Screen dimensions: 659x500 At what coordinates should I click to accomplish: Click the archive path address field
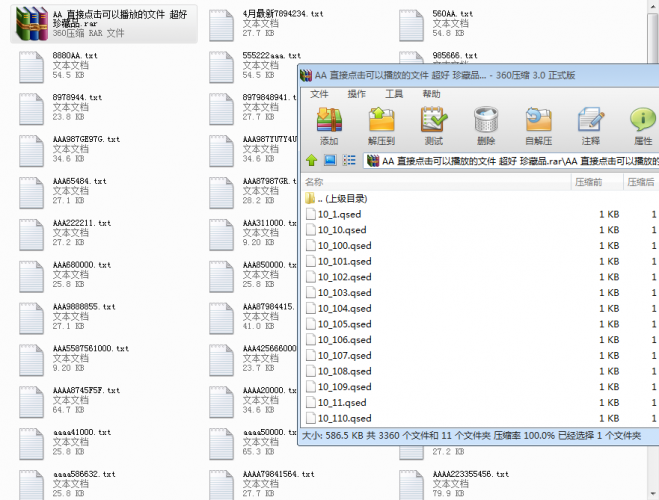click(x=510, y=160)
